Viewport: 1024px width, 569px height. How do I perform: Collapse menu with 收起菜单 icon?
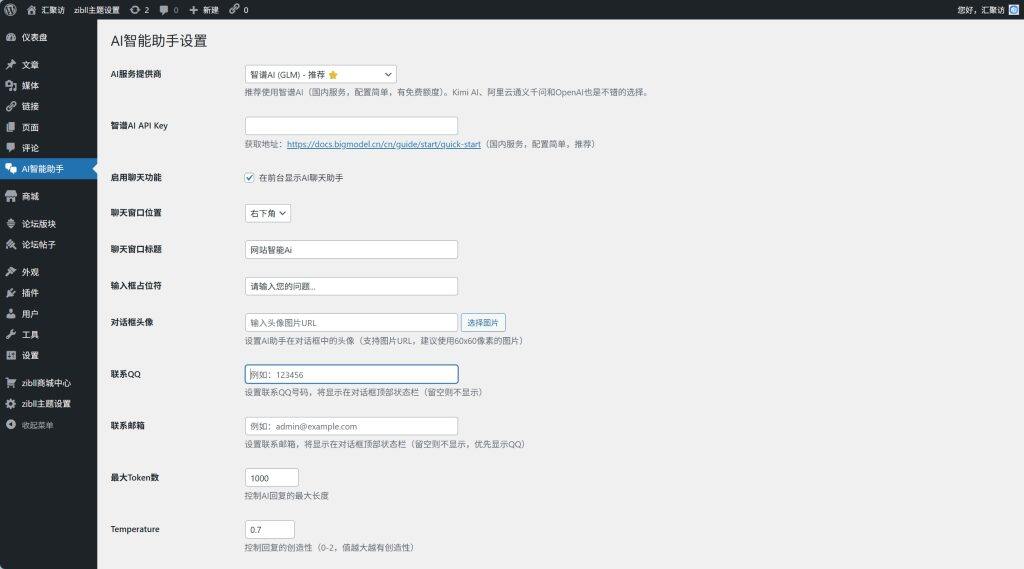(x=11, y=425)
